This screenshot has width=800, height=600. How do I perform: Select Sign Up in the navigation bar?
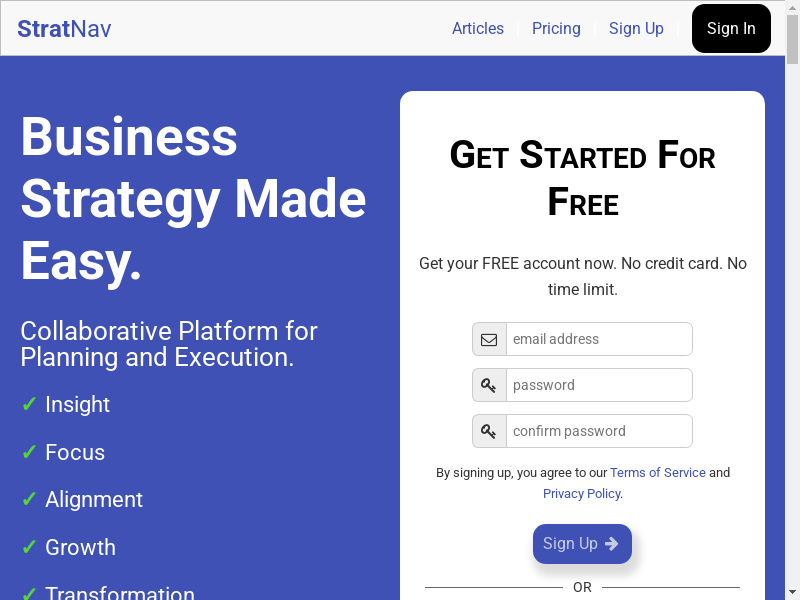coord(636,29)
